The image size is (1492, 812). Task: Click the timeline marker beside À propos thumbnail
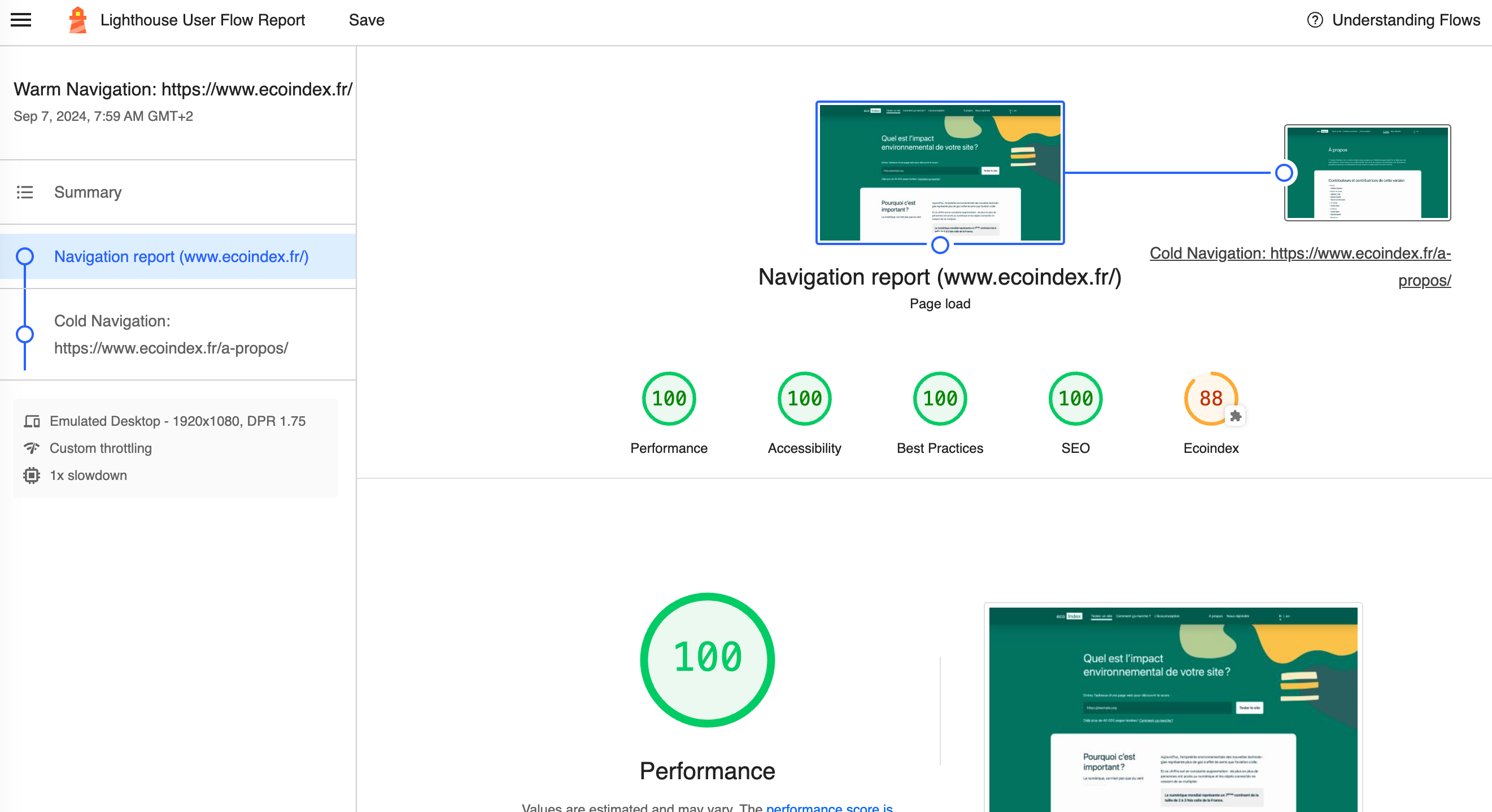pos(1284,173)
